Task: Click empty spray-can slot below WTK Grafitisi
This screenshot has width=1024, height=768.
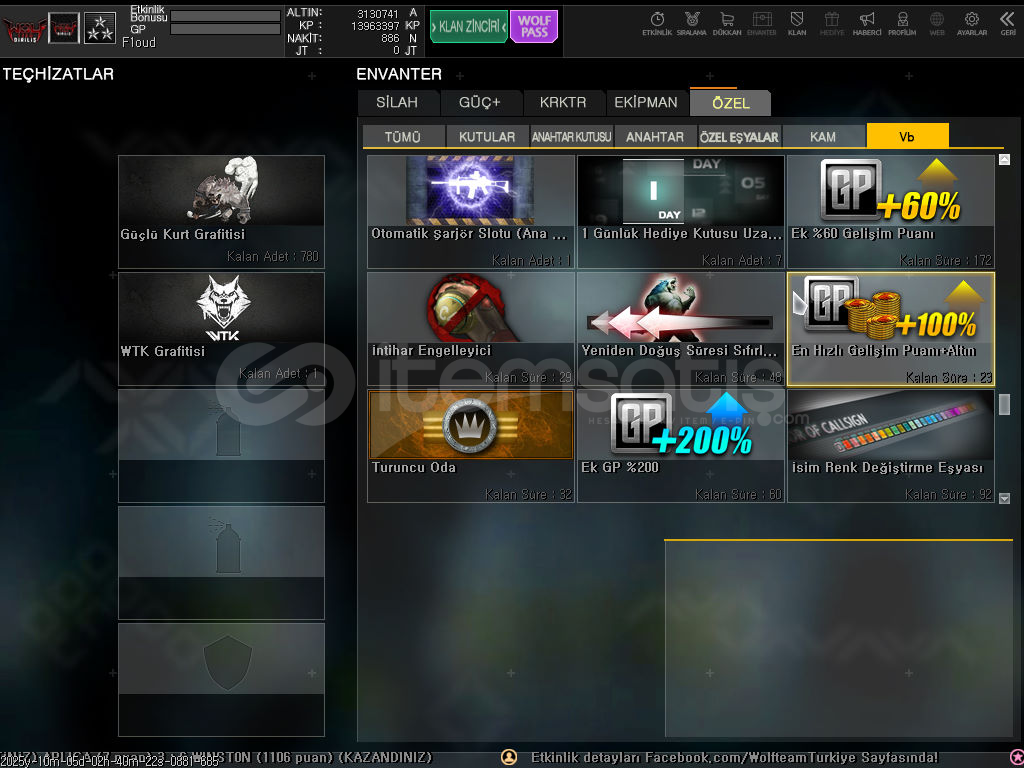Action: pos(221,446)
